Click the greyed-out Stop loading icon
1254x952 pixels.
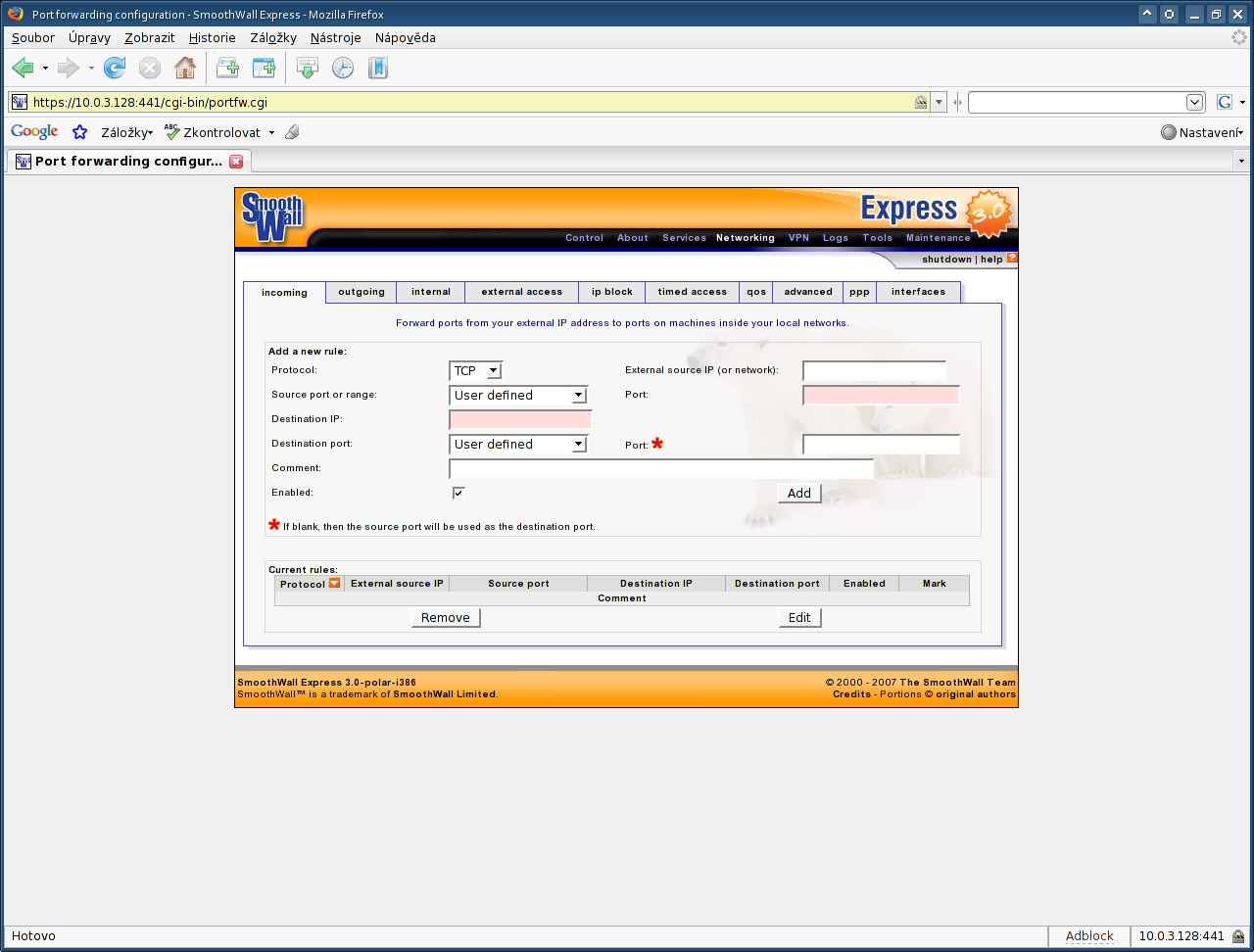(x=149, y=68)
